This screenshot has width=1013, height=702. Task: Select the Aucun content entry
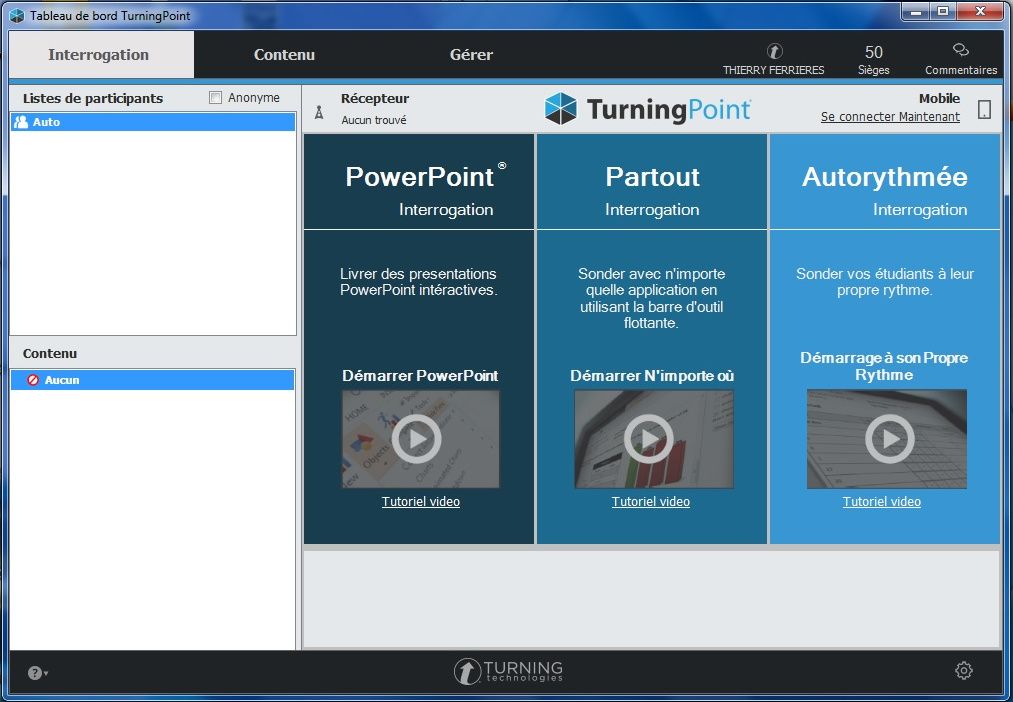click(153, 380)
